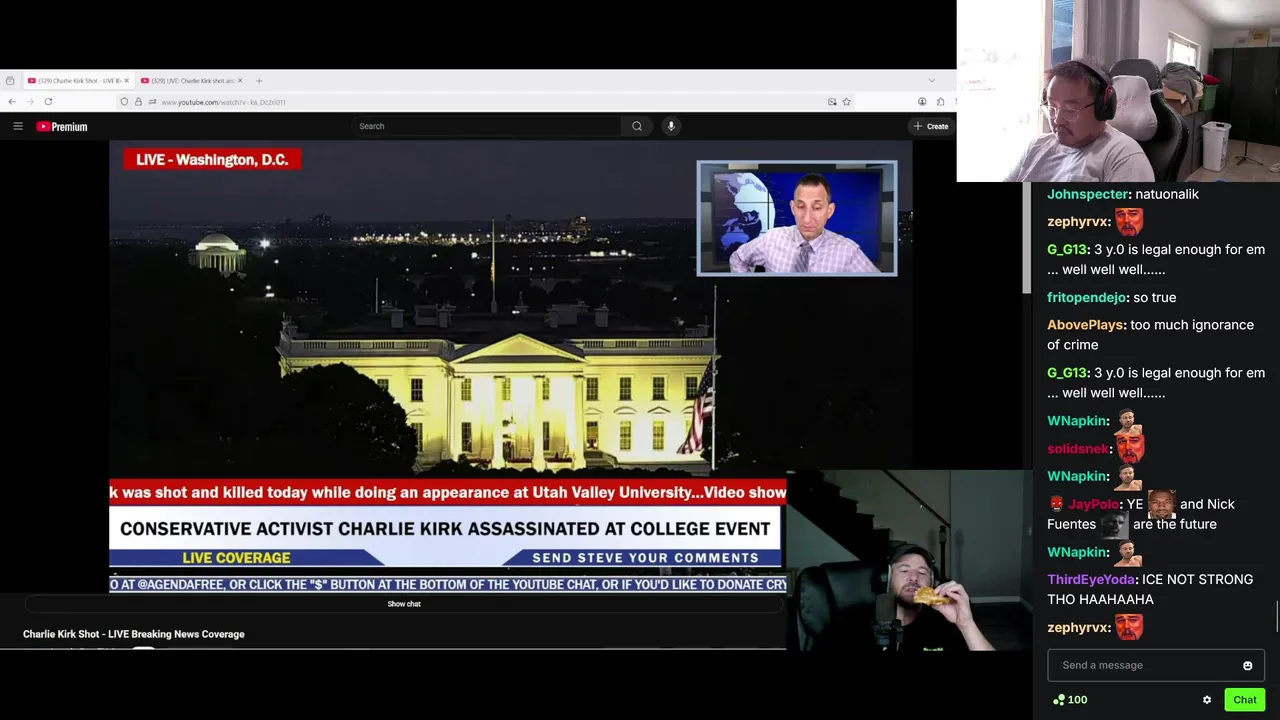Click username JayPolo in chat

click(x=1093, y=504)
